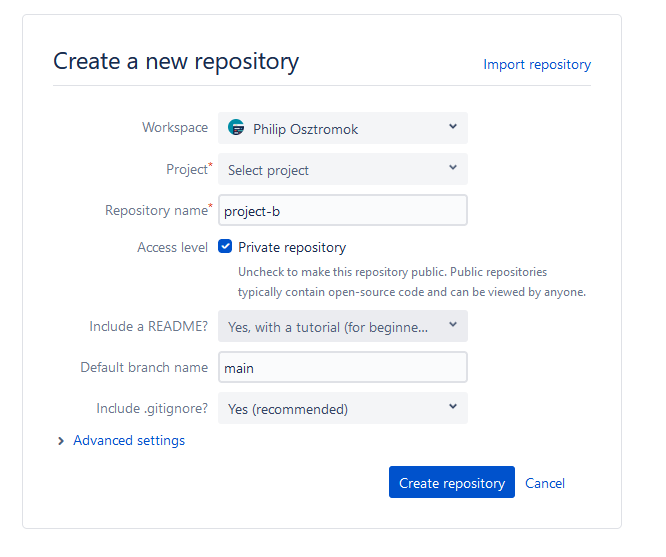Open the Select project dropdown
Image resolution: width=666 pixels, height=557 pixels.
pos(343,169)
